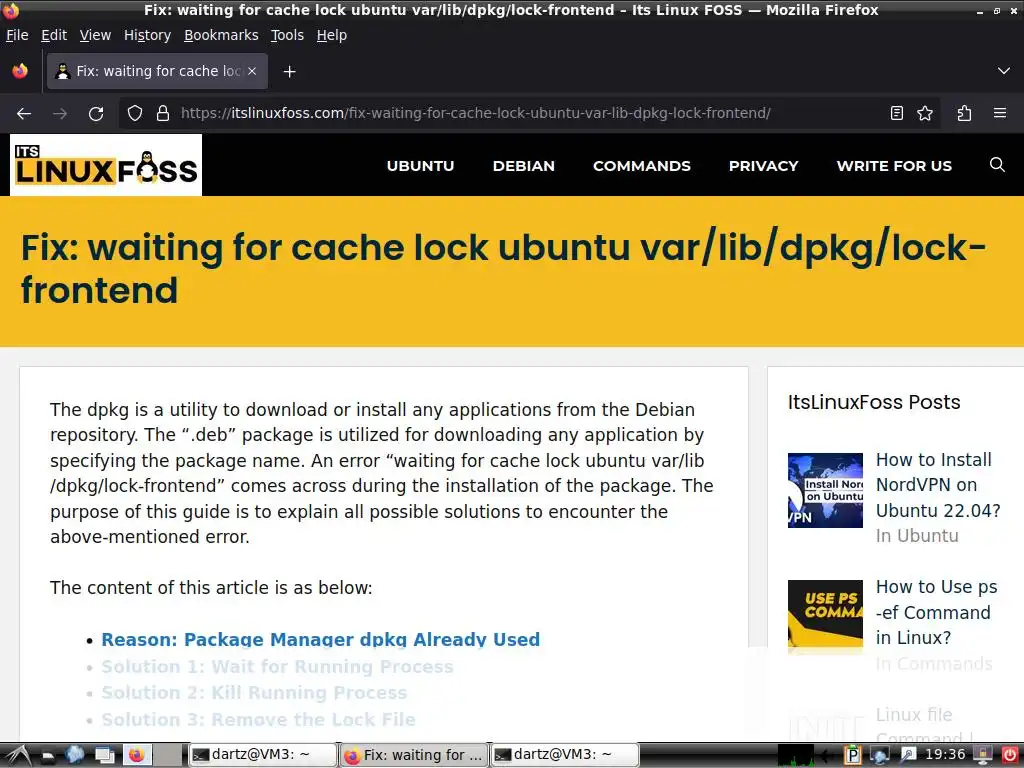This screenshot has height=768, width=1024.
Task: Bookmark this page with the star
Action: point(925,113)
